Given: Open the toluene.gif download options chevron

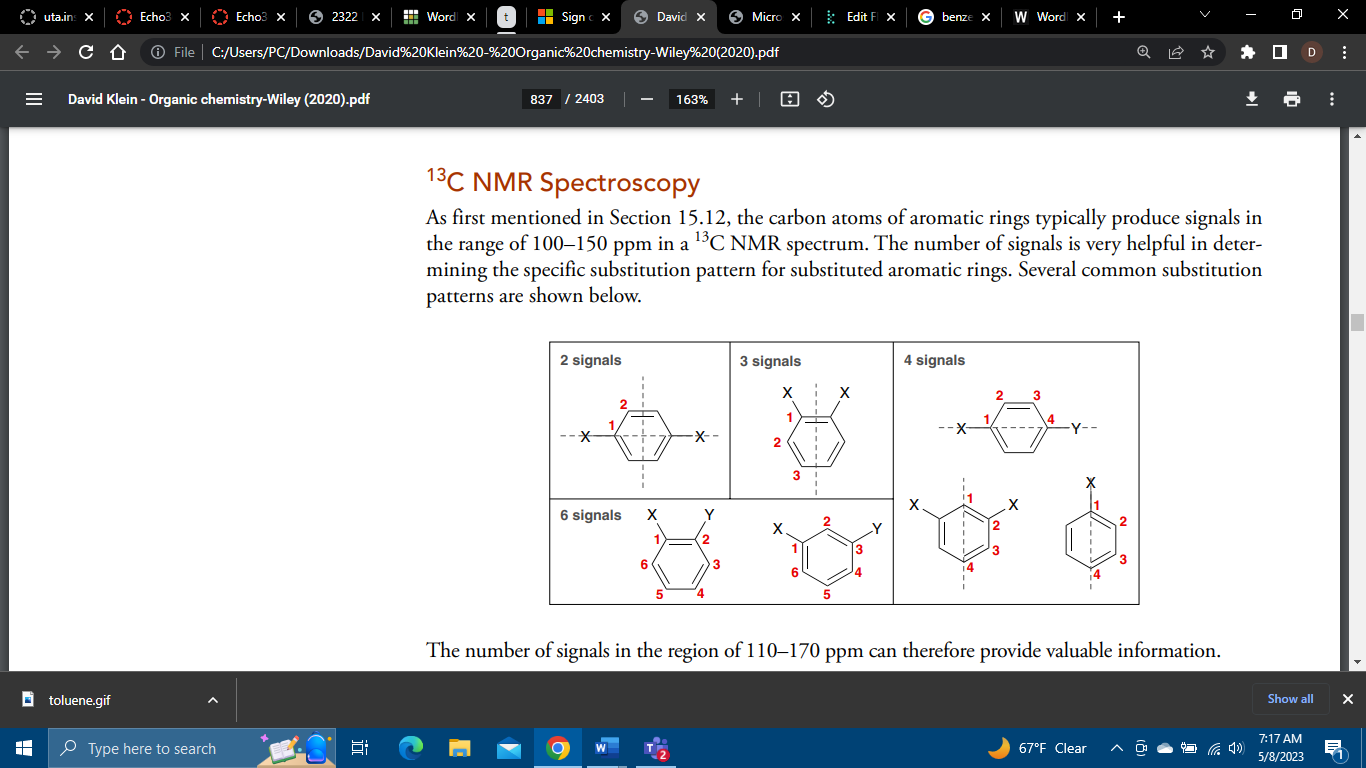Looking at the screenshot, I should pyautogui.click(x=212, y=700).
